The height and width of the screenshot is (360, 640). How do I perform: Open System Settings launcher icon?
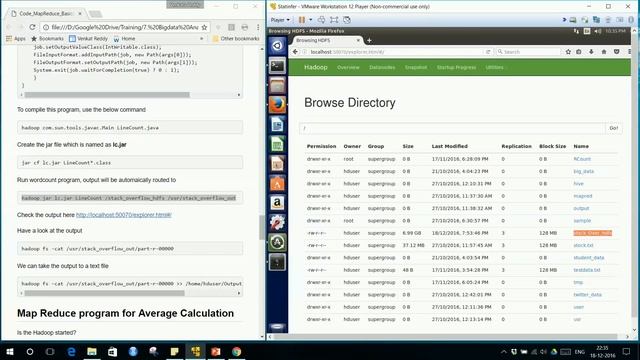(277, 222)
